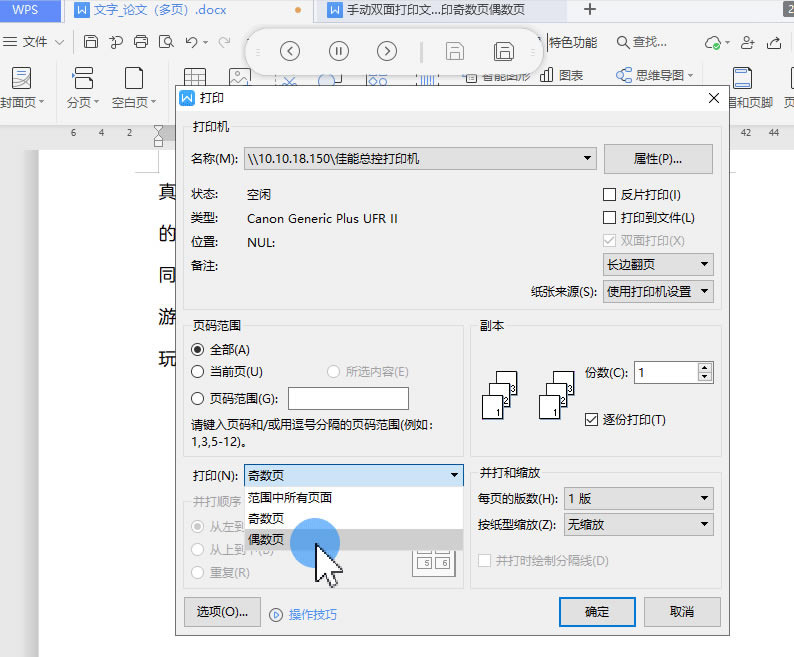Image resolution: width=794 pixels, height=657 pixels.
Task: Open the printer name dropdown
Action: coord(588,159)
